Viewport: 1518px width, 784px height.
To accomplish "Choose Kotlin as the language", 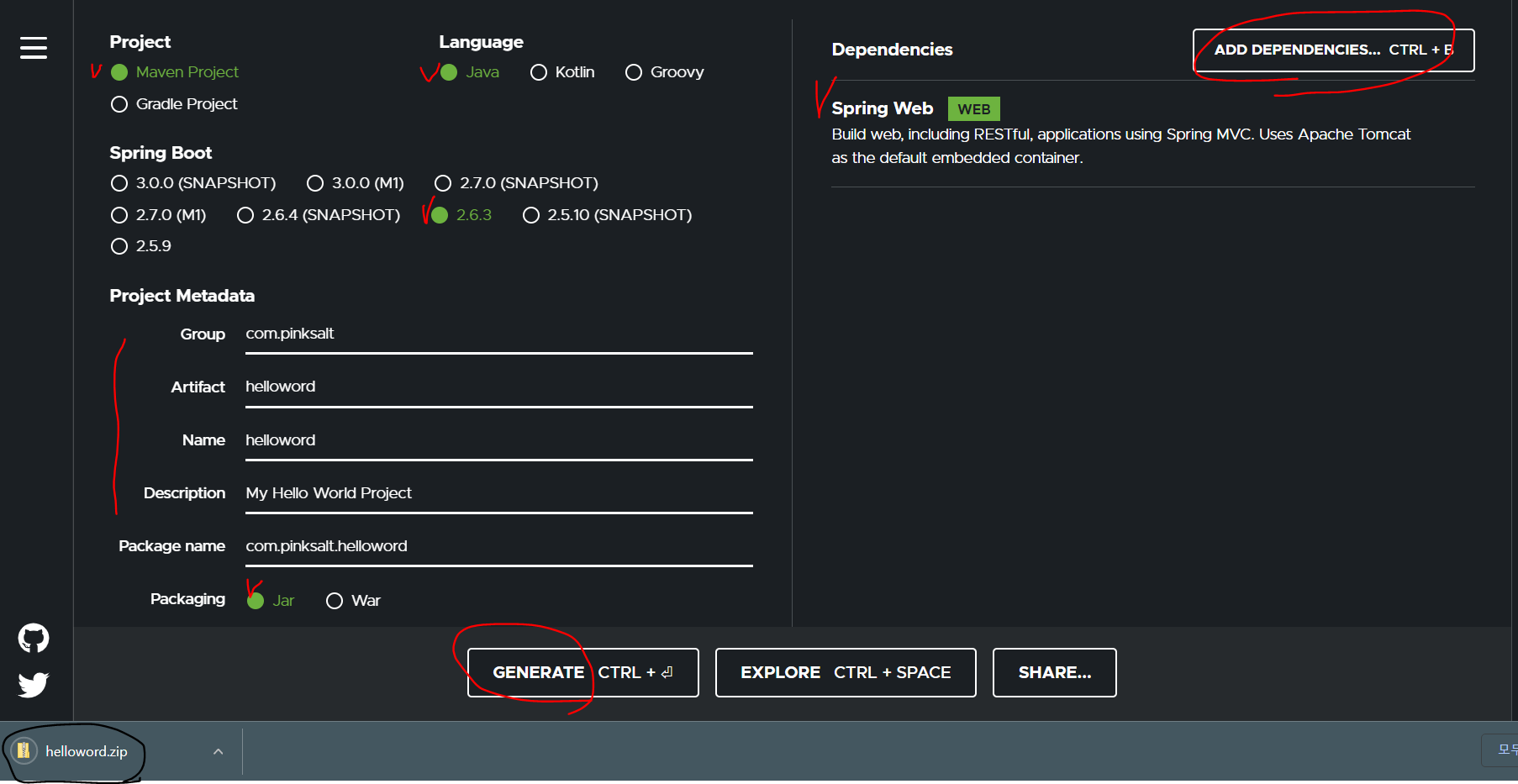I will (x=539, y=72).
